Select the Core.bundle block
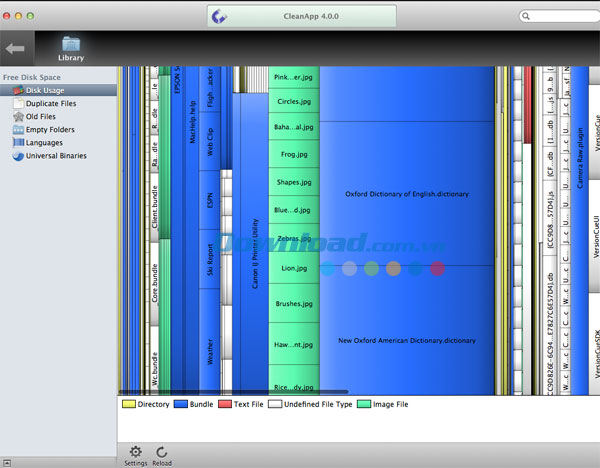600x468 pixels. pyautogui.click(x=154, y=283)
